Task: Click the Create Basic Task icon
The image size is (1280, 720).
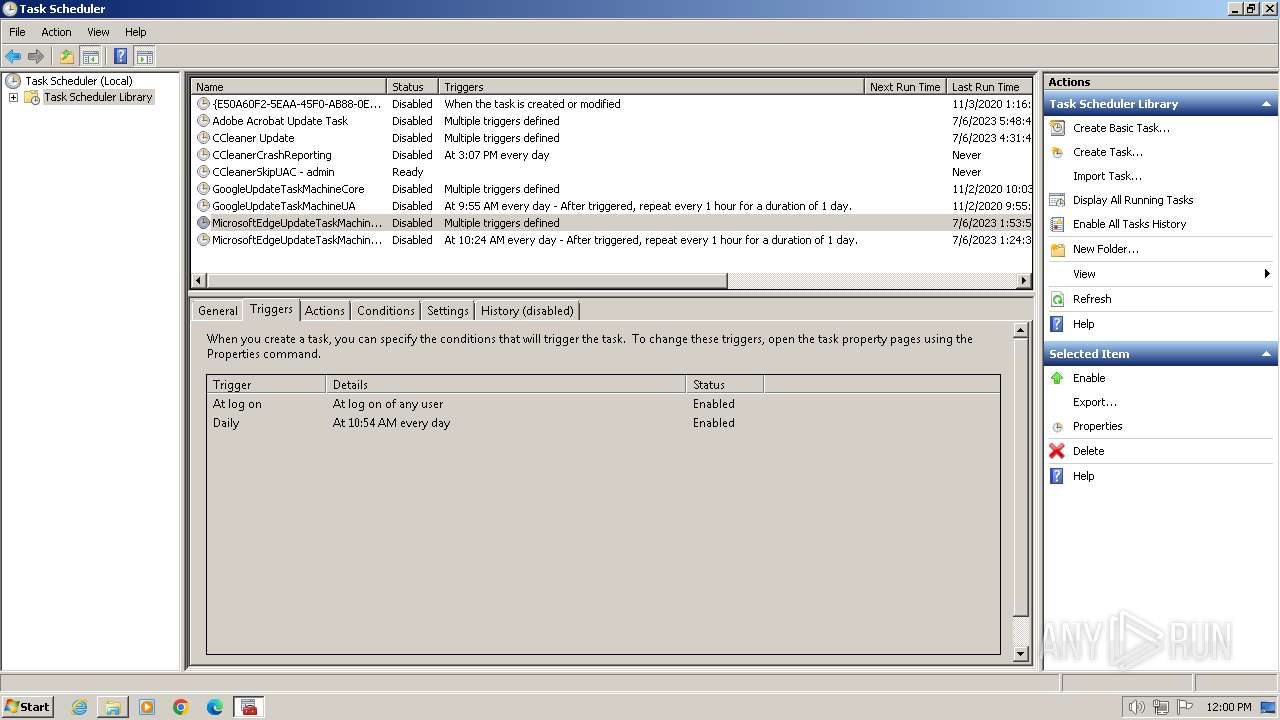Action: pyautogui.click(x=1057, y=128)
